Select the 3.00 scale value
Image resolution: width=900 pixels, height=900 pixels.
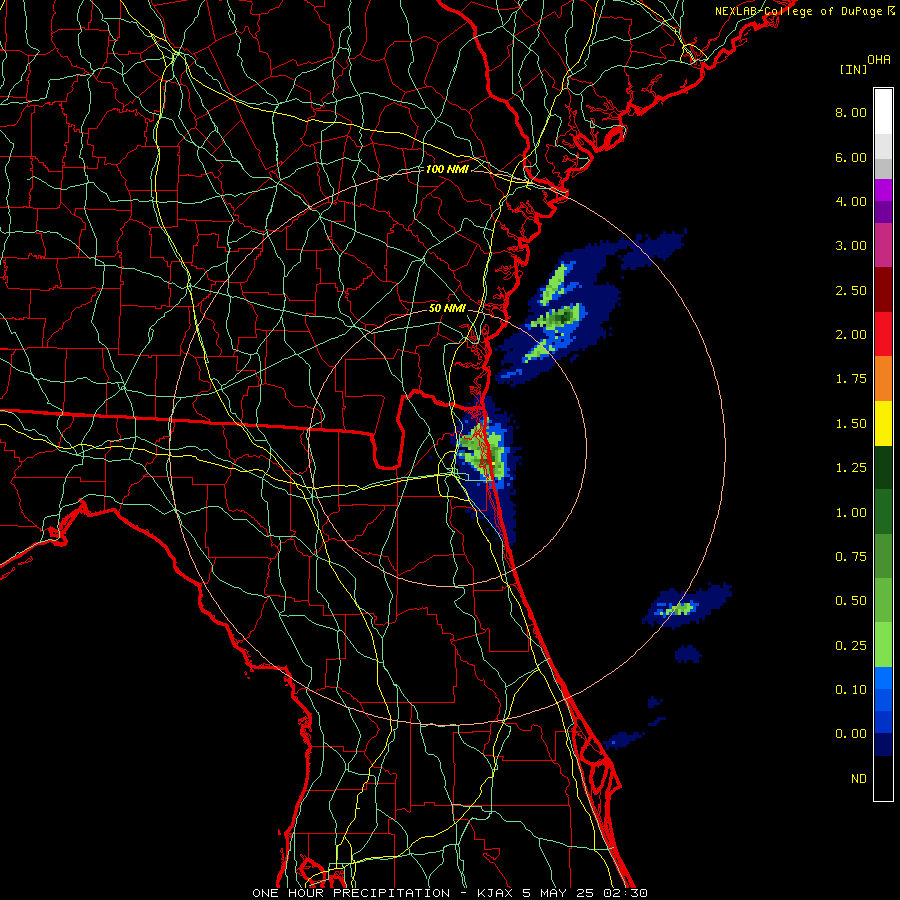pyautogui.click(x=851, y=246)
